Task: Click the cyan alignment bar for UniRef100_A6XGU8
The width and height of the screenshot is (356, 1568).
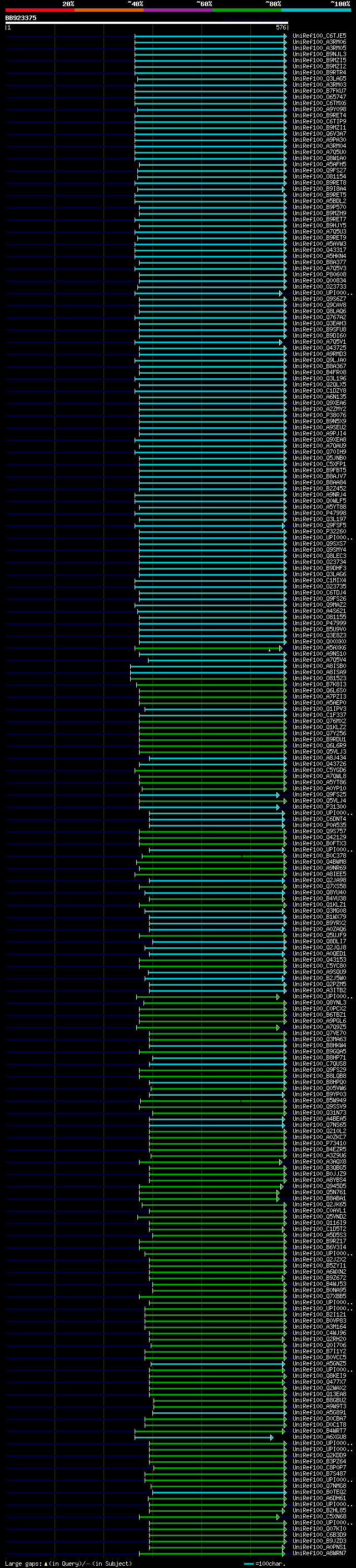Action: pyautogui.click(x=204, y=1437)
